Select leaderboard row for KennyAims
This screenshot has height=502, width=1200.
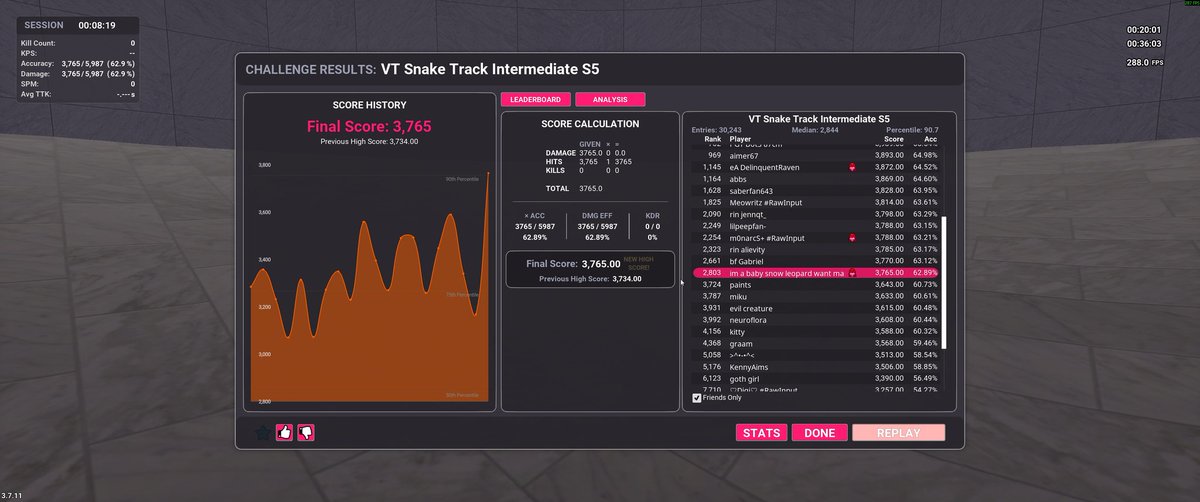click(x=815, y=367)
